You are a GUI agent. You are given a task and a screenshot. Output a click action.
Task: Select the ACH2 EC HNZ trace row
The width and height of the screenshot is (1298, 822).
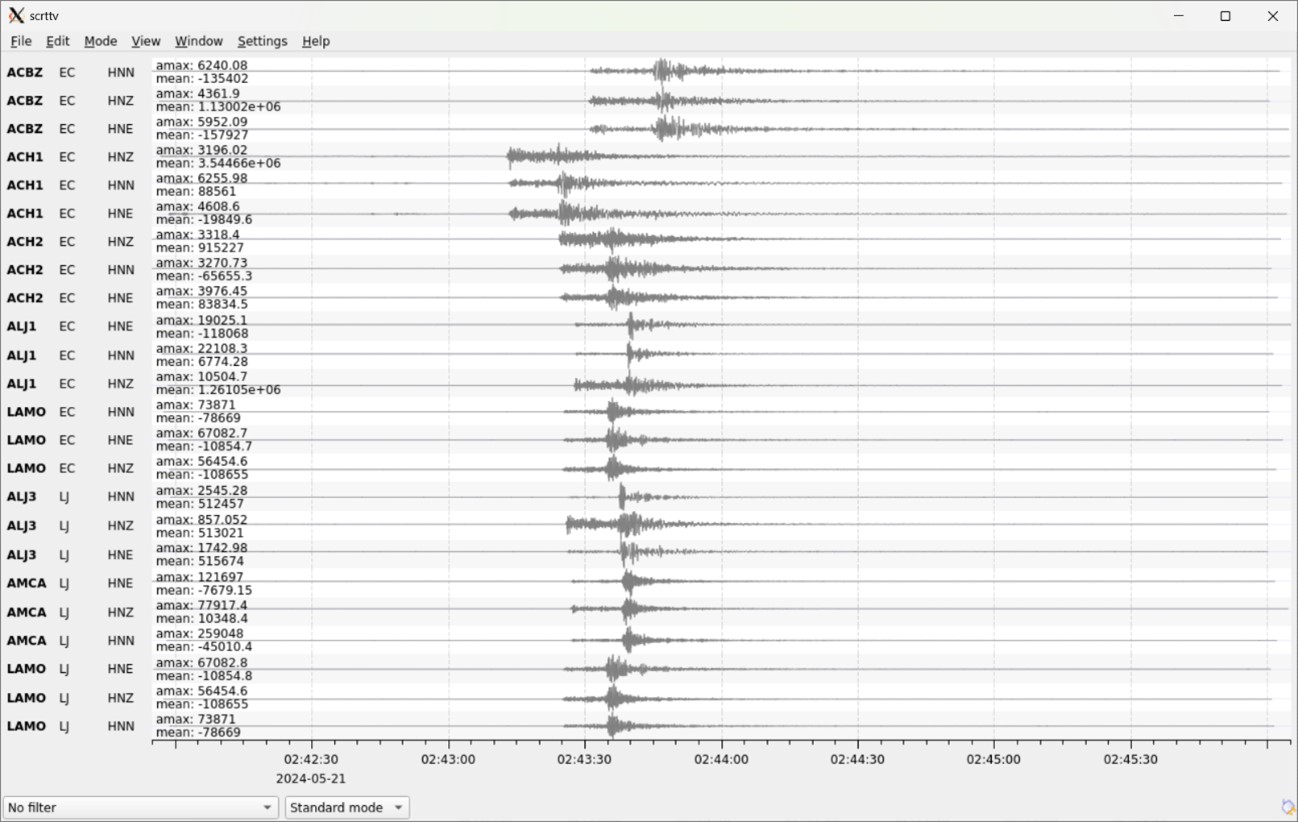(647, 241)
